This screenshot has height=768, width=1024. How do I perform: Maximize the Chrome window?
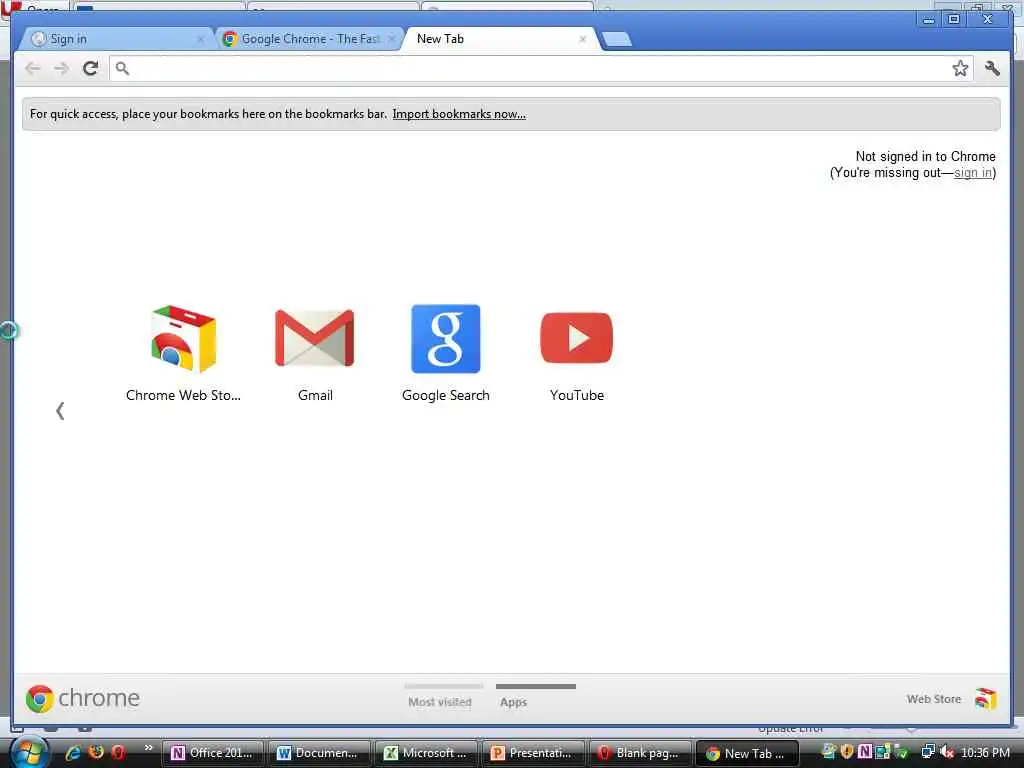click(x=953, y=20)
